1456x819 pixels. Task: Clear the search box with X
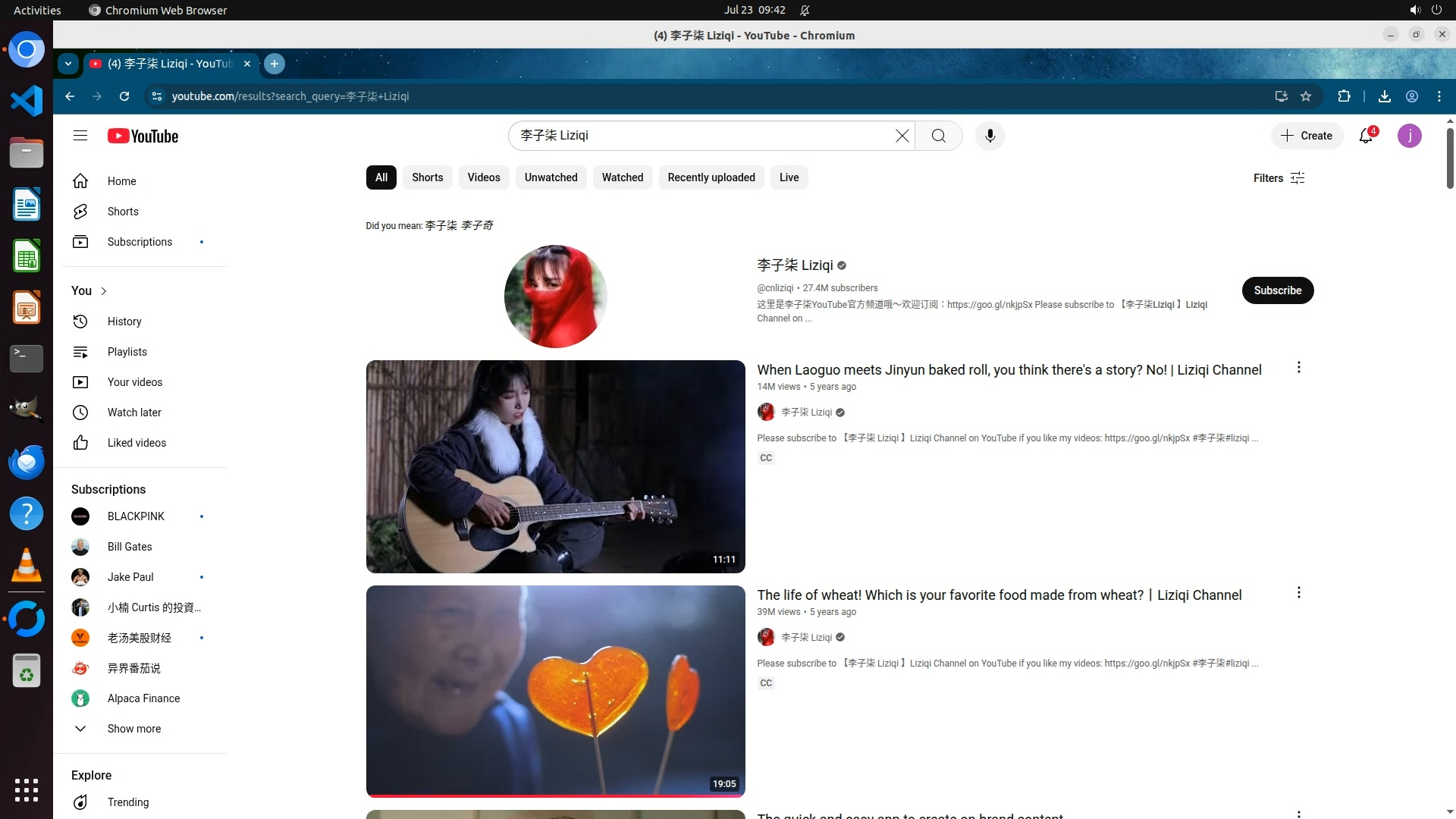pyautogui.click(x=902, y=136)
